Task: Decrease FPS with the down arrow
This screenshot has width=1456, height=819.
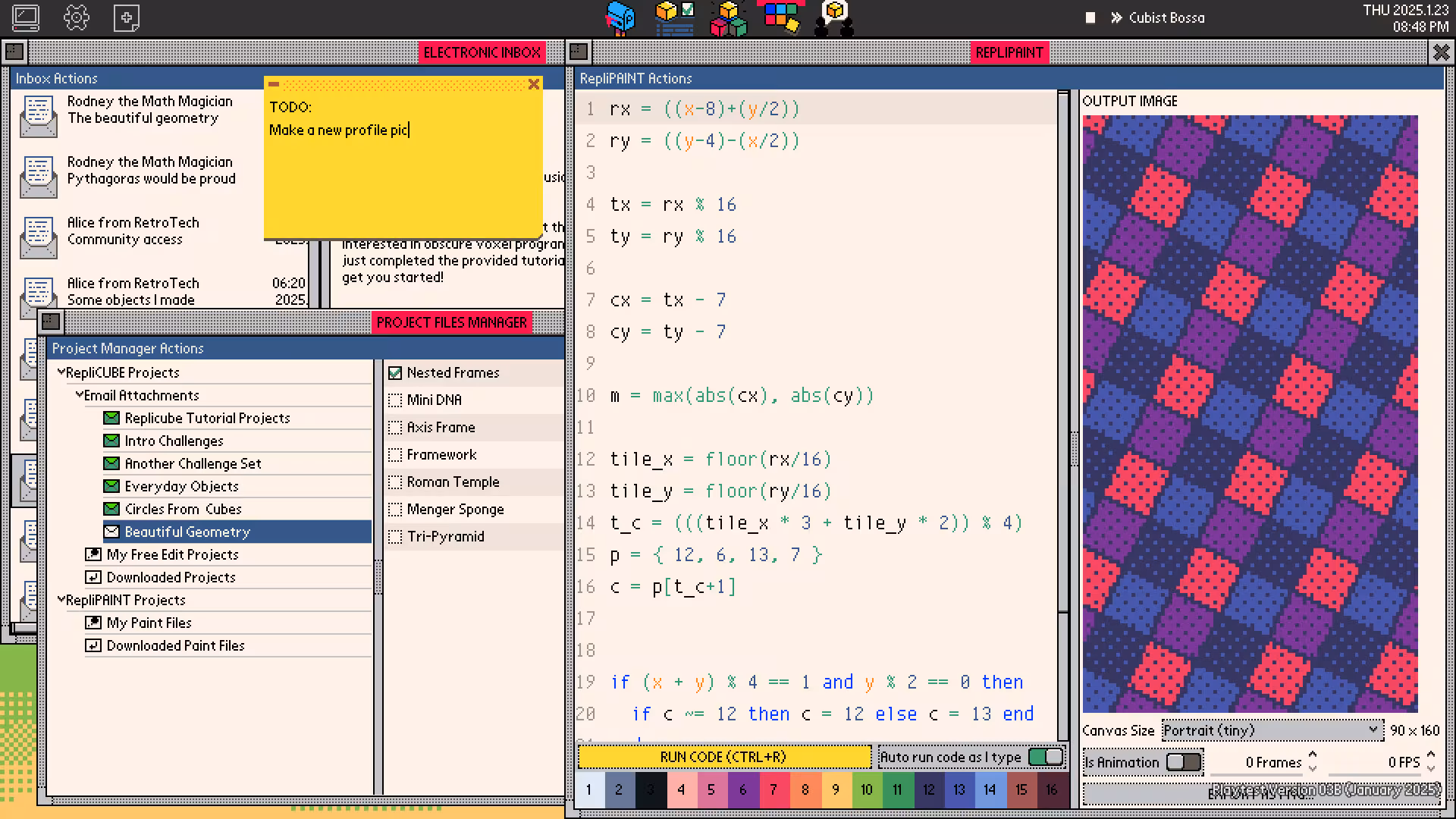Action: (x=1431, y=768)
